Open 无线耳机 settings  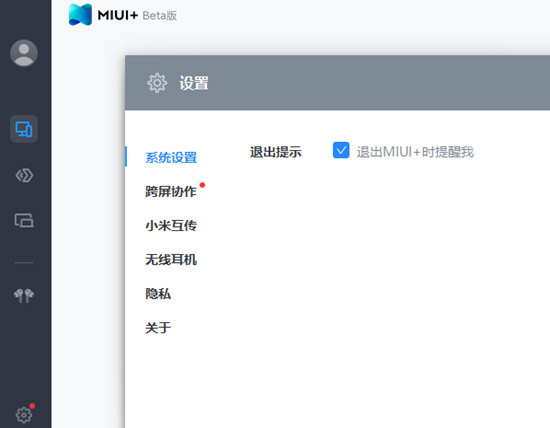click(x=171, y=260)
